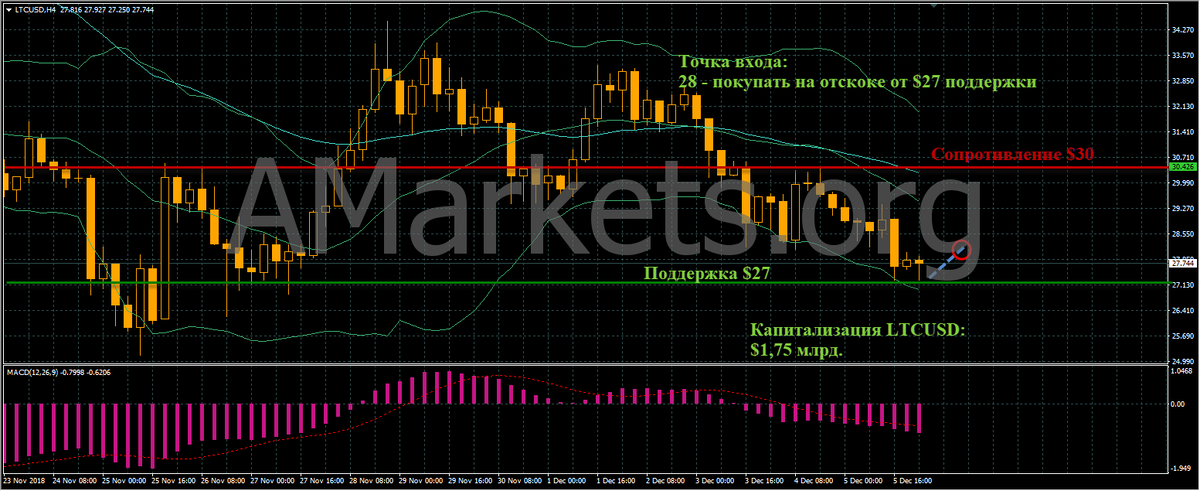Viewport: 1200px width, 491px height.
Task: Click the '23 Nov 2018' time label
Action: tap(24, 480)
